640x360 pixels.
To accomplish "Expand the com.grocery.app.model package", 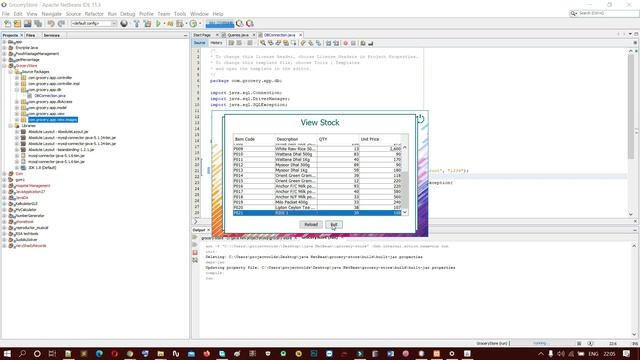I will (17, 108).
